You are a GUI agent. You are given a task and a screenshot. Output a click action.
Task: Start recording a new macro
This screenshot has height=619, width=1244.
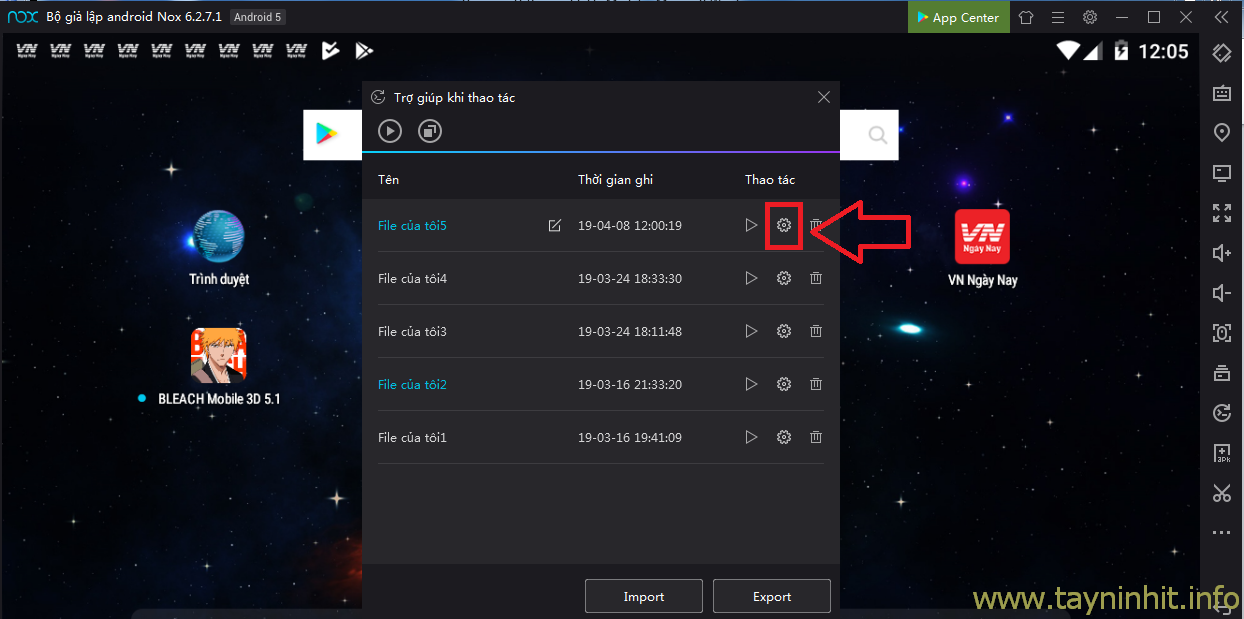(x=390, y=131)
